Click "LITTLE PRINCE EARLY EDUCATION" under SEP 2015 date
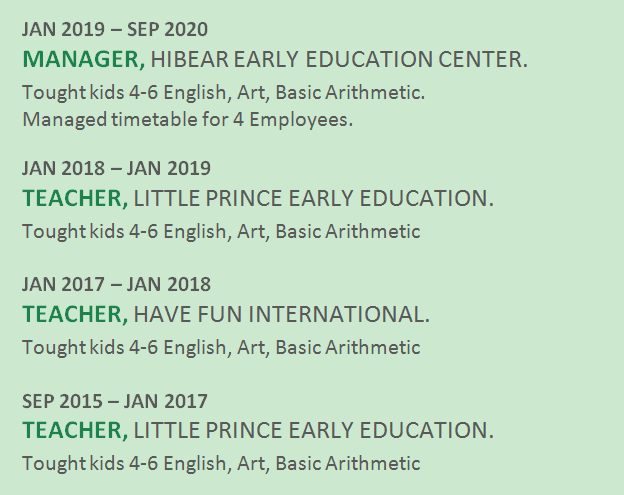 click(313, 430)
